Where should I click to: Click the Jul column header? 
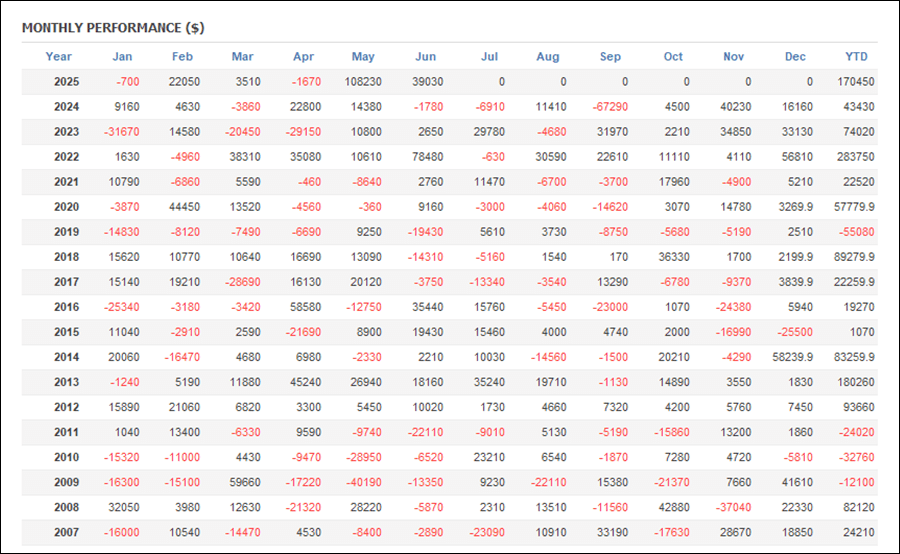pyautogui.click(x=490, y=56)
